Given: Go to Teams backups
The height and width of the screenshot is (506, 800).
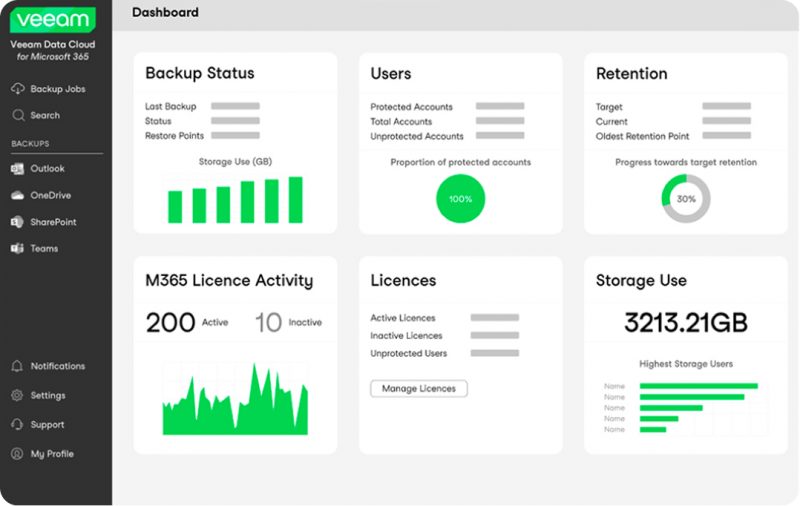Looking at the screenshot, I should [x=44, y=248].
